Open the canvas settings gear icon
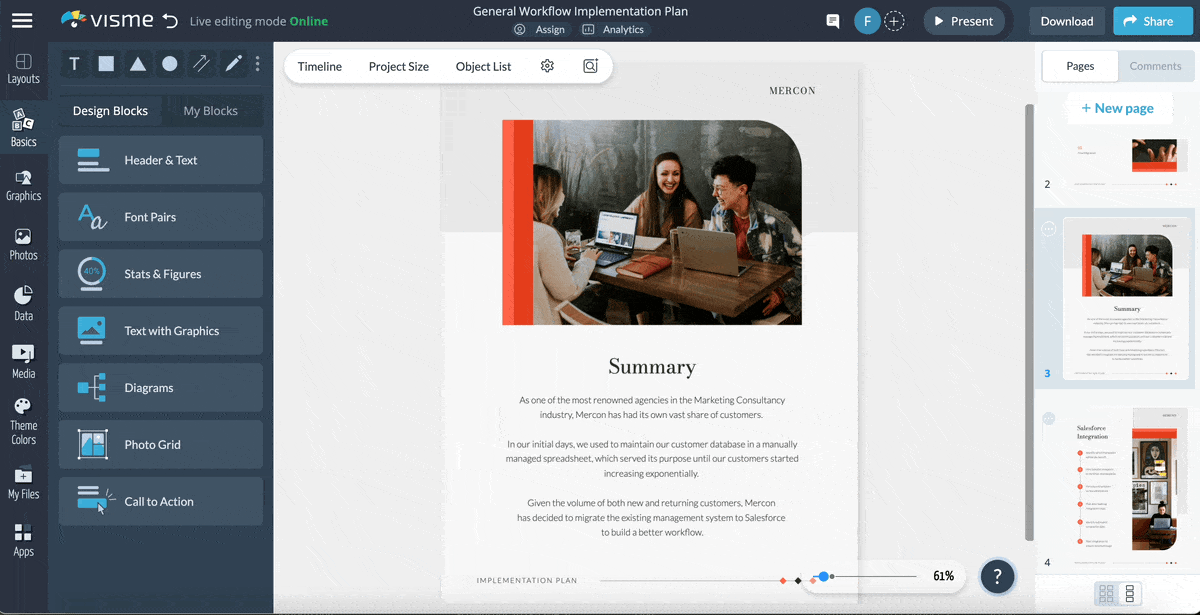Viewport: 1200px width, 615px height. (x=547, y=65)
